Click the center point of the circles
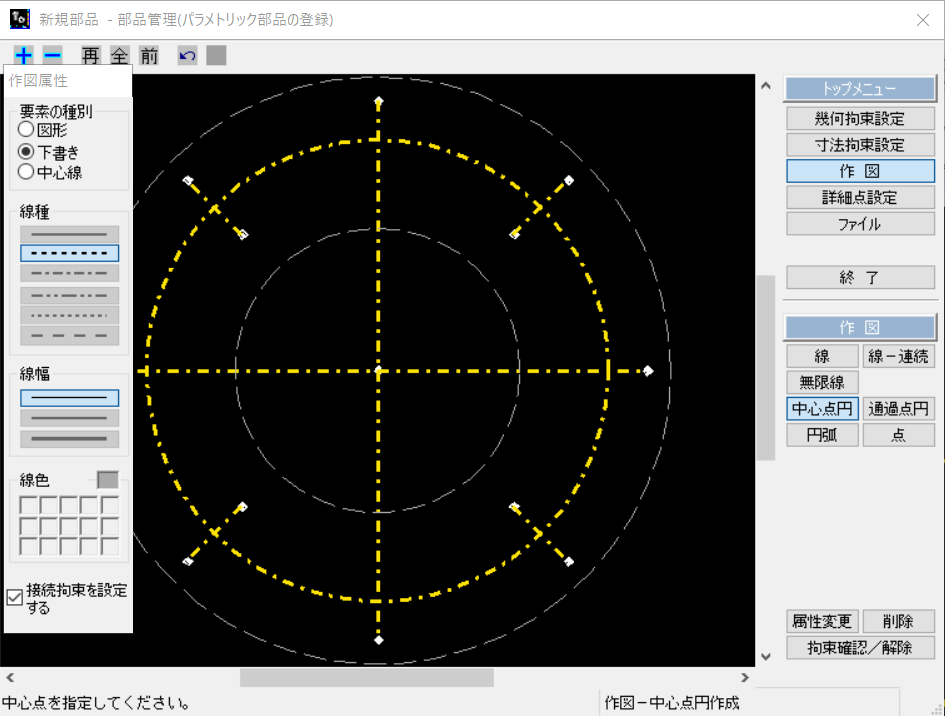 point(378,371)
